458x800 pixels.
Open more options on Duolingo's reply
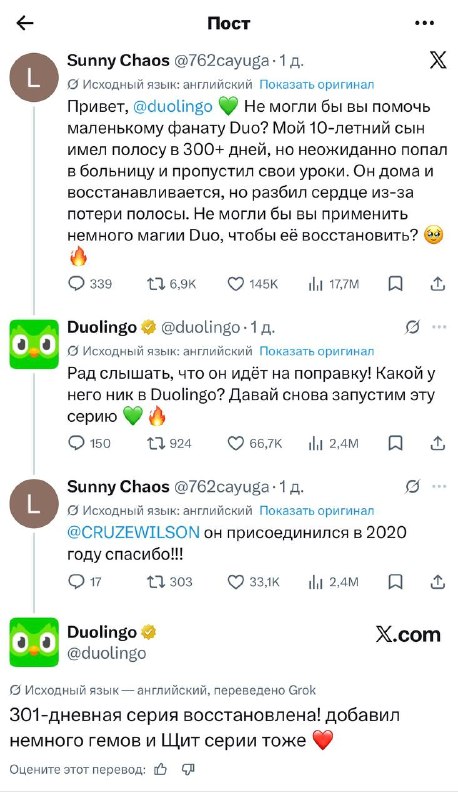439,327
